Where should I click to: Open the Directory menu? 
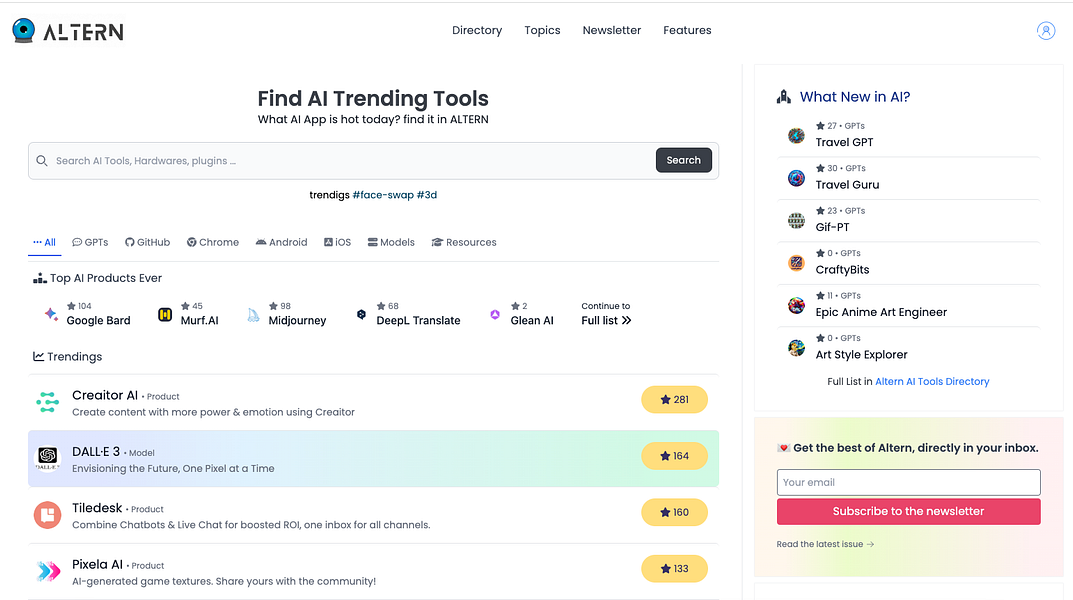coord(477,30)
